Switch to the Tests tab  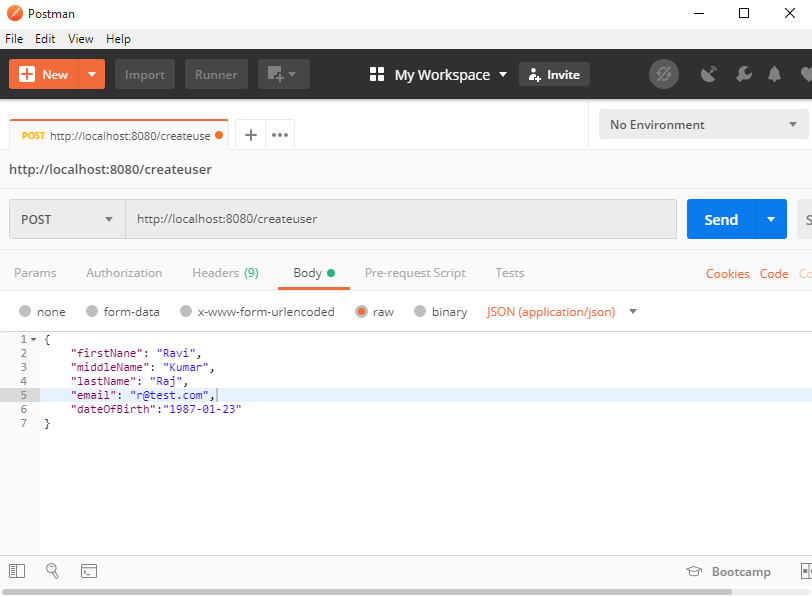509,272
